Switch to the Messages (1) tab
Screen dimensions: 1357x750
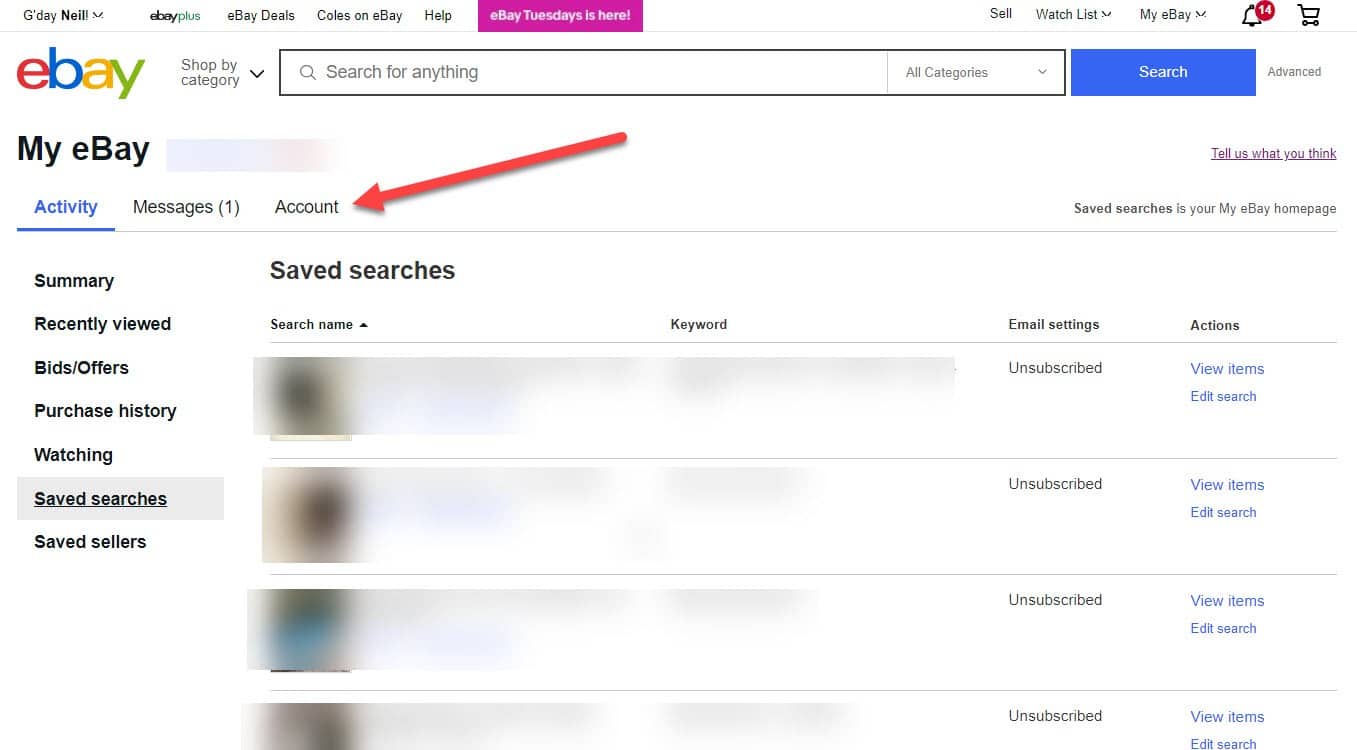[186, 207]
